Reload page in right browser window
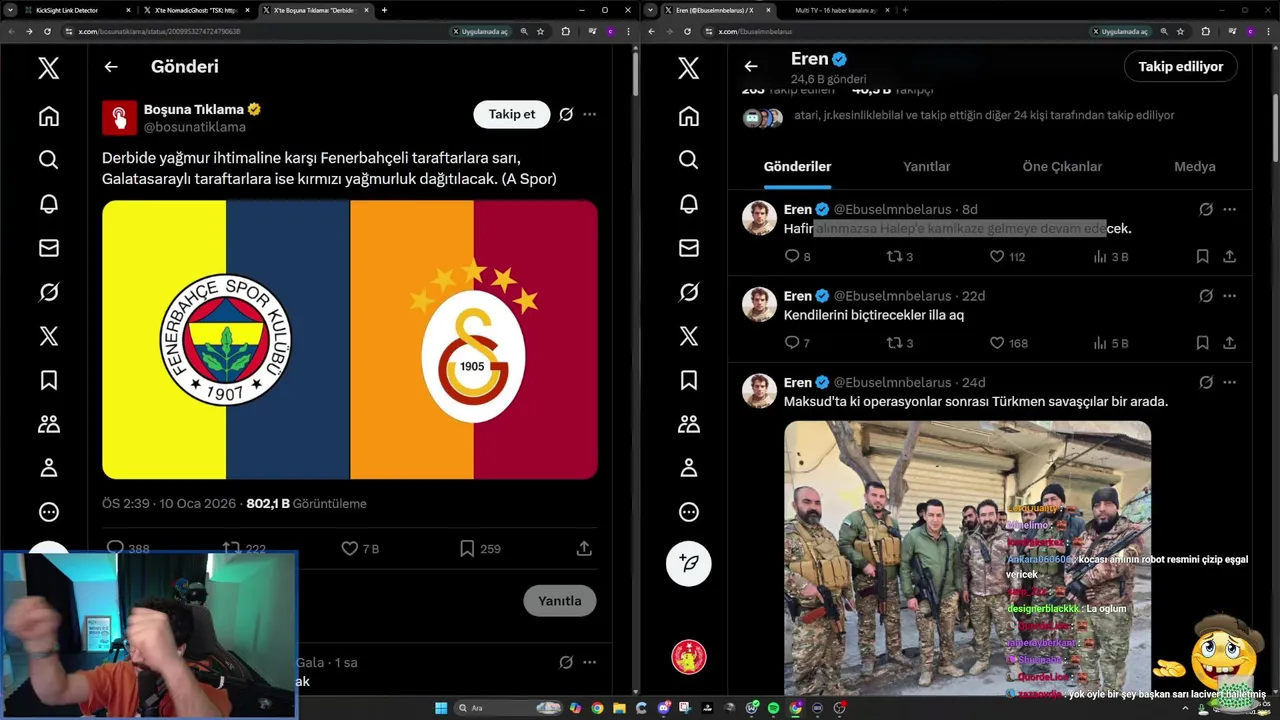 (x=689, y=31)
